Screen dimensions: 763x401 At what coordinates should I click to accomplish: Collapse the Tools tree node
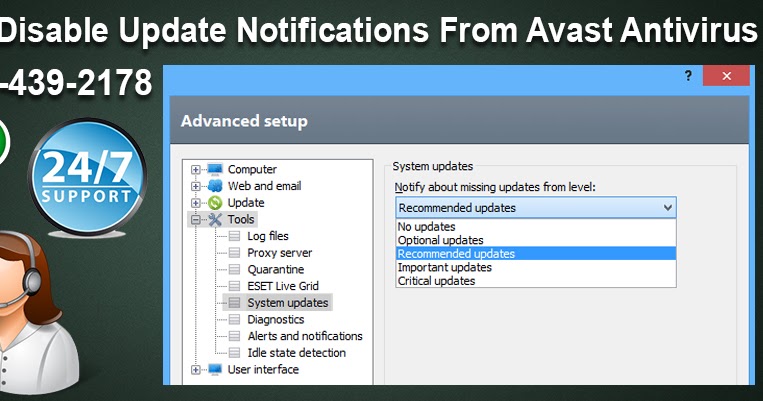coord(196,220)
